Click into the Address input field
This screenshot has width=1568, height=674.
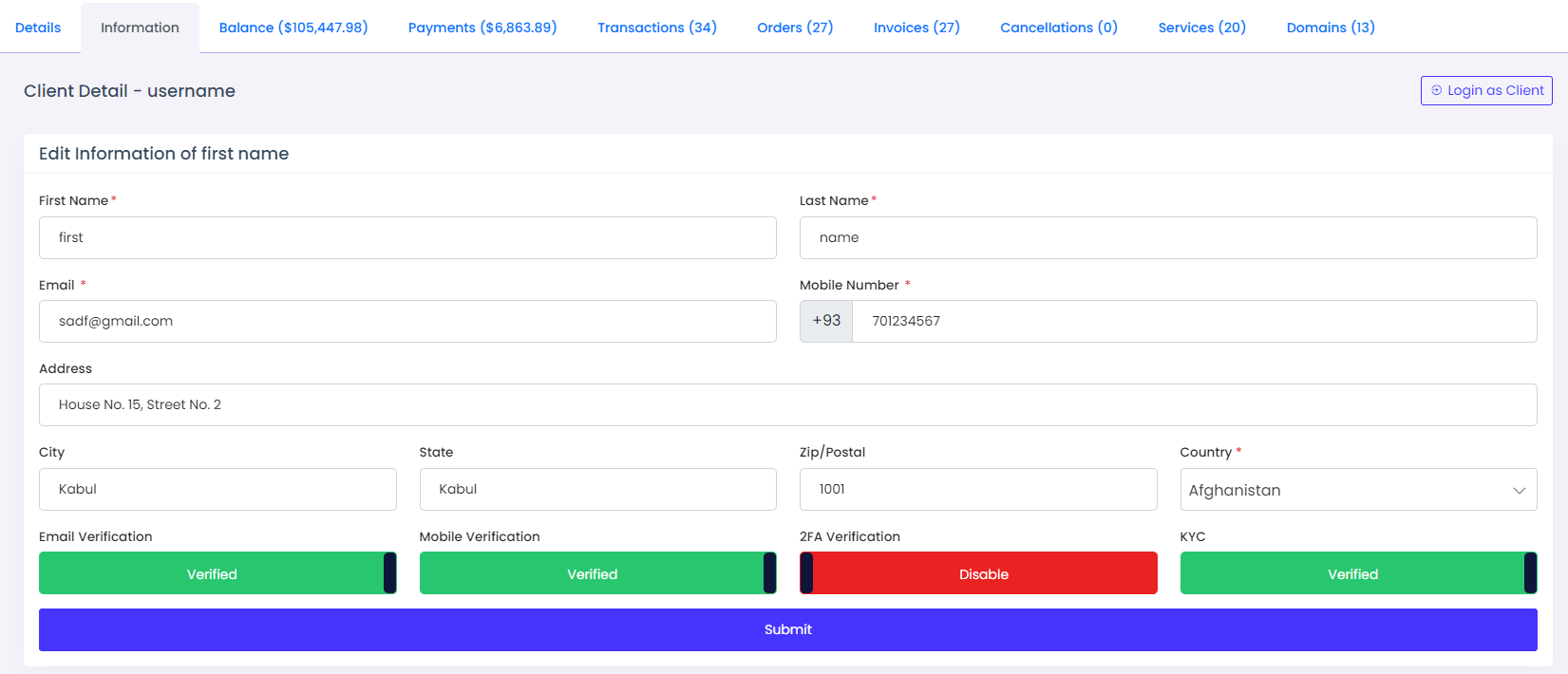tap(787, 404)
